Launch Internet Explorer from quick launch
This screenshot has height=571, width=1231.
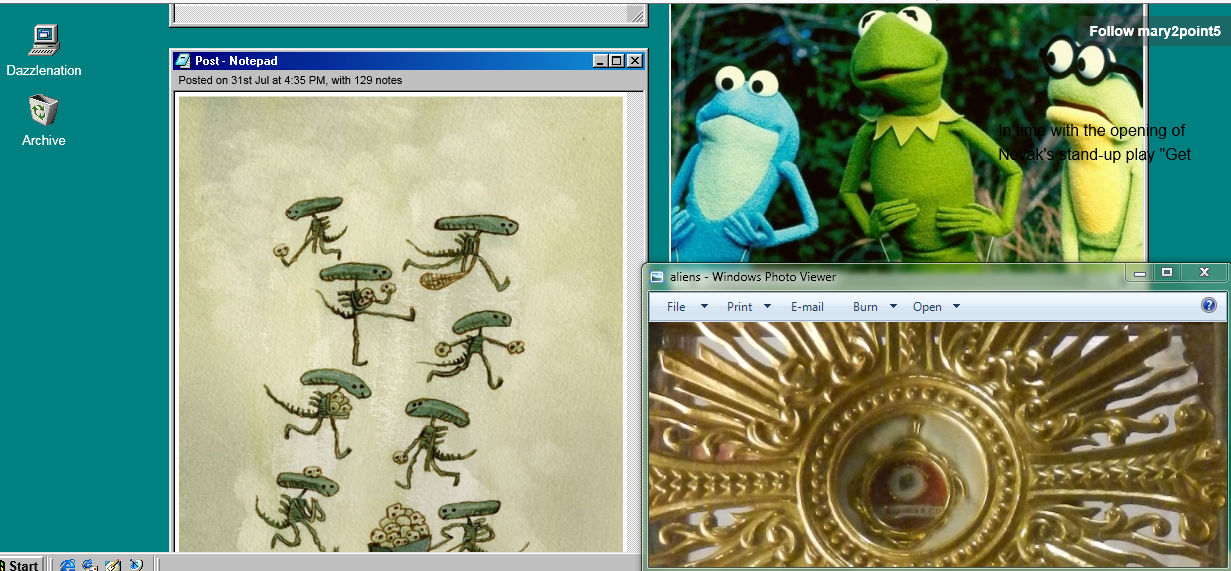coord(68,565)
